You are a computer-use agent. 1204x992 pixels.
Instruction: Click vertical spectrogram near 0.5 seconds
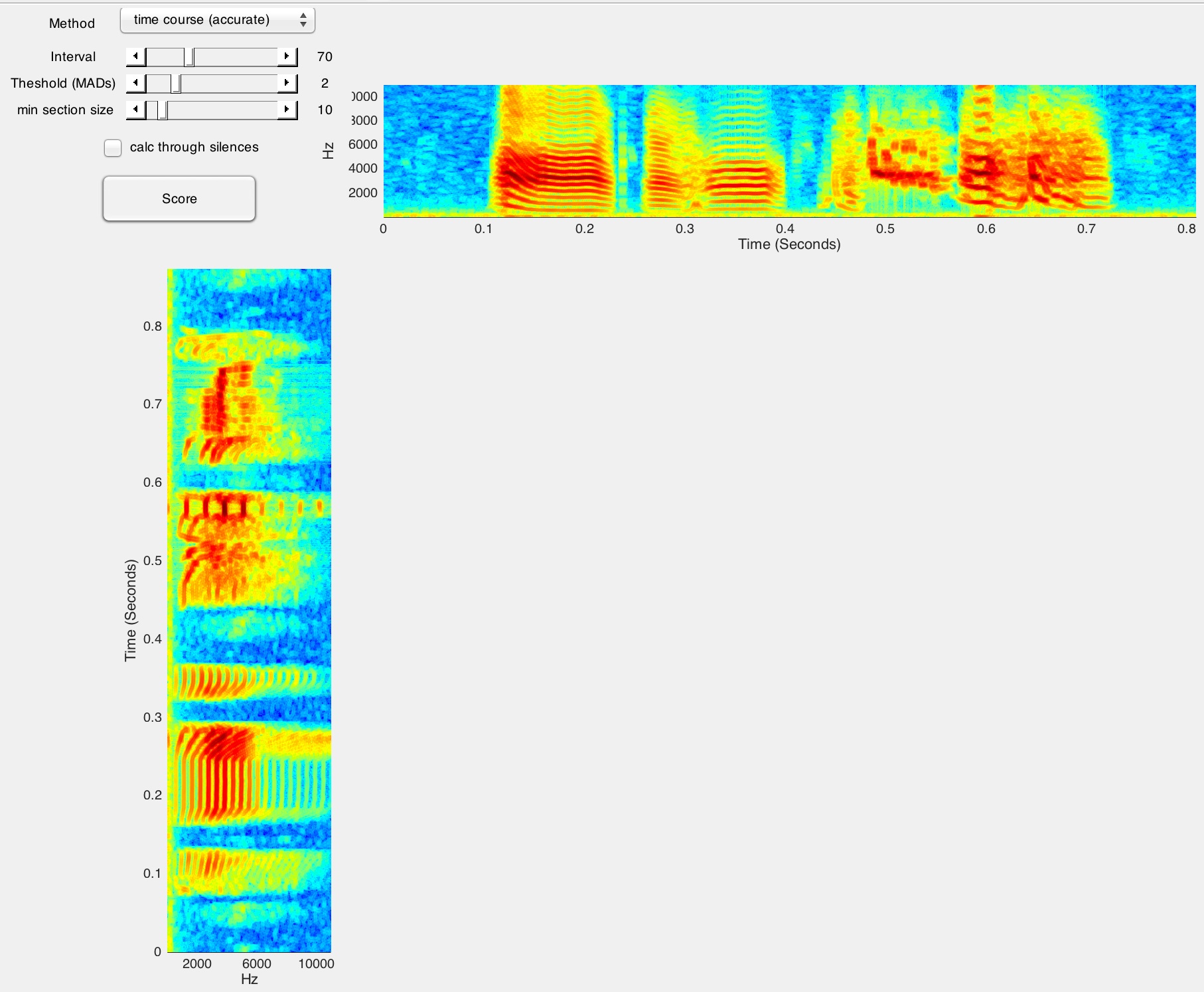(219, 560)
